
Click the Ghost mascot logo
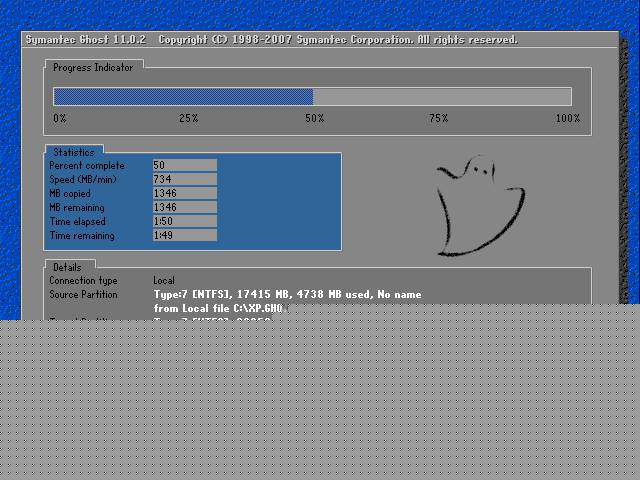coord(480,205)
